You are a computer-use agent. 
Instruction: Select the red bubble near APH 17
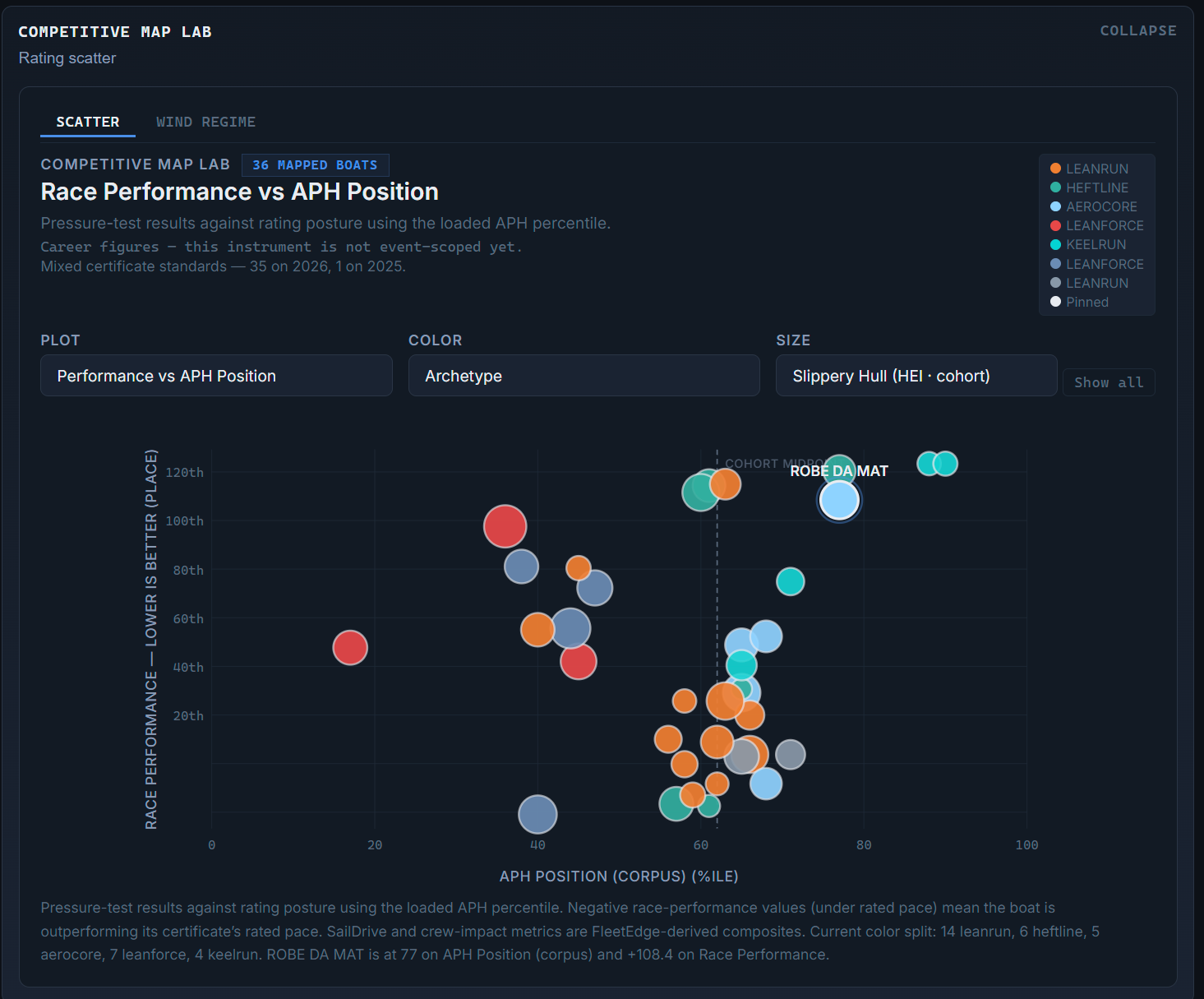tap(350, 648)
